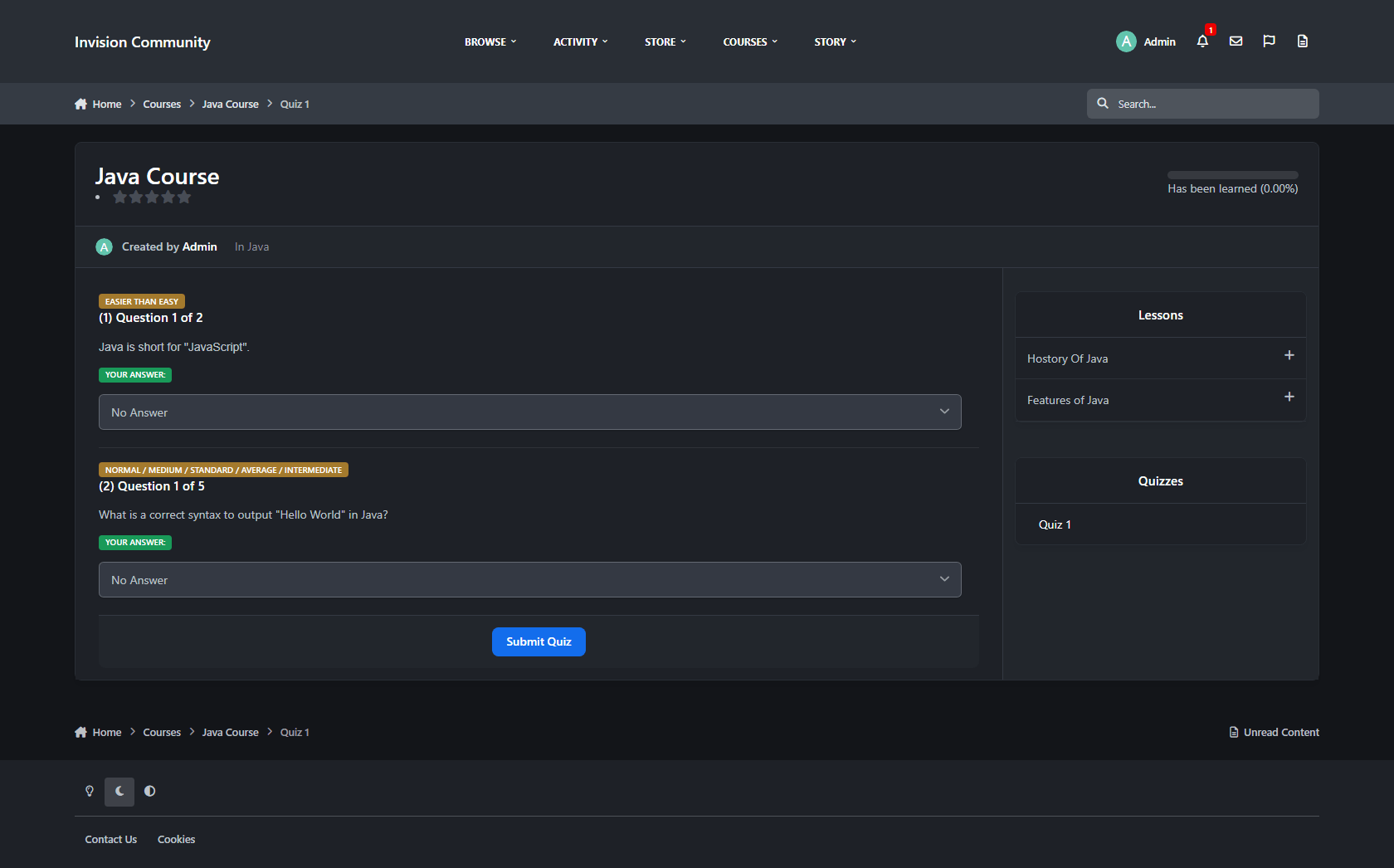
Task: Click the Normal / Medium difficulty badge
Action: 223,470
